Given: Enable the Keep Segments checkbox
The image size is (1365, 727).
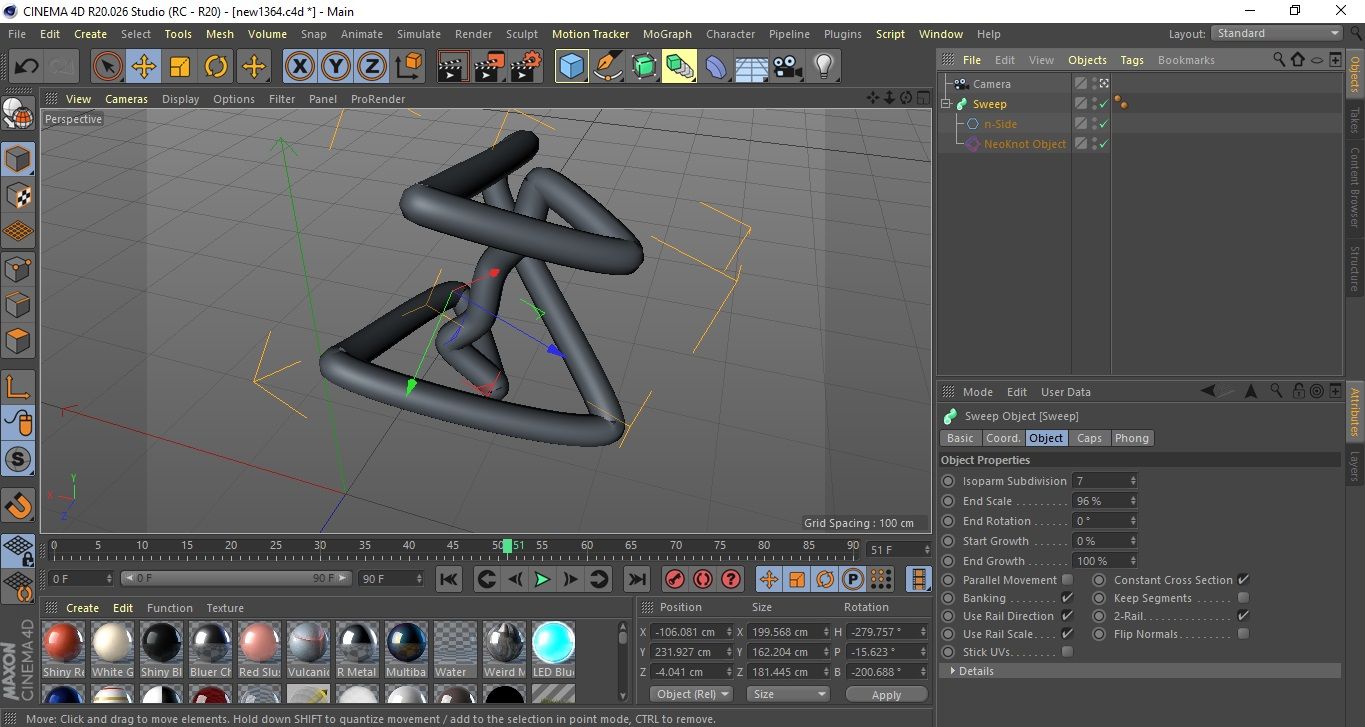Looking at the screenshot, I should [1243, 597].
